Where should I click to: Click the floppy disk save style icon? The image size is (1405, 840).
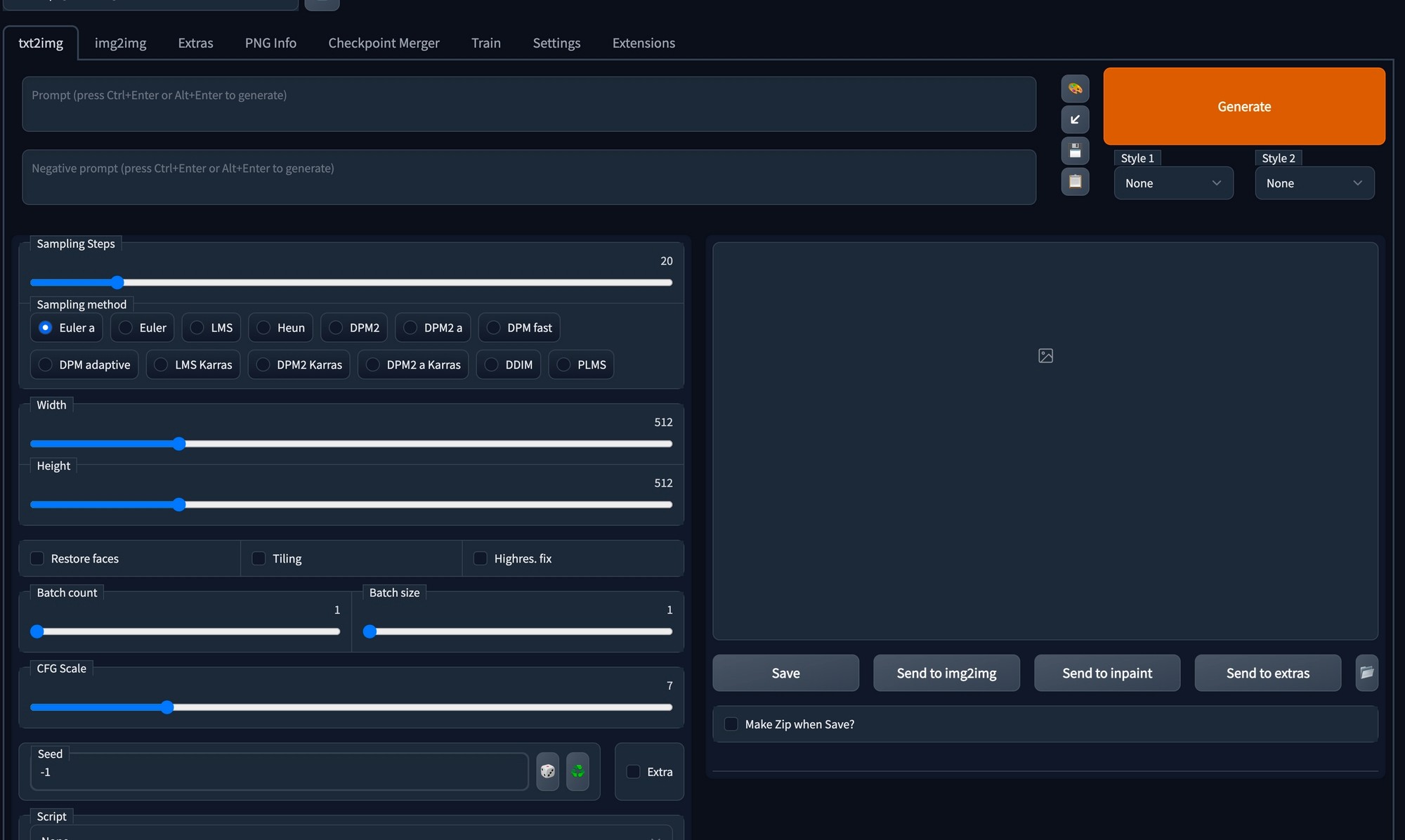coord(1075,150)
